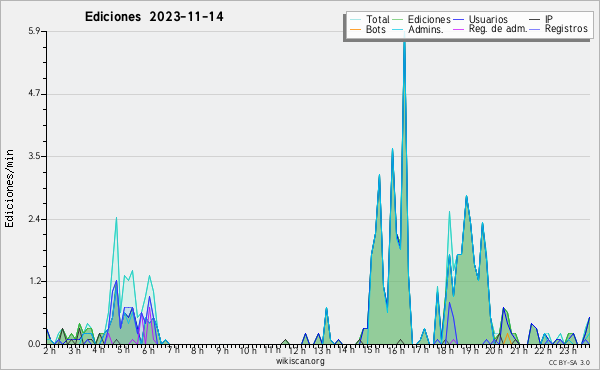Click the y-axis value 0.0
The height and width of the screenshot is (370, 600).
(x=34, y=344)
